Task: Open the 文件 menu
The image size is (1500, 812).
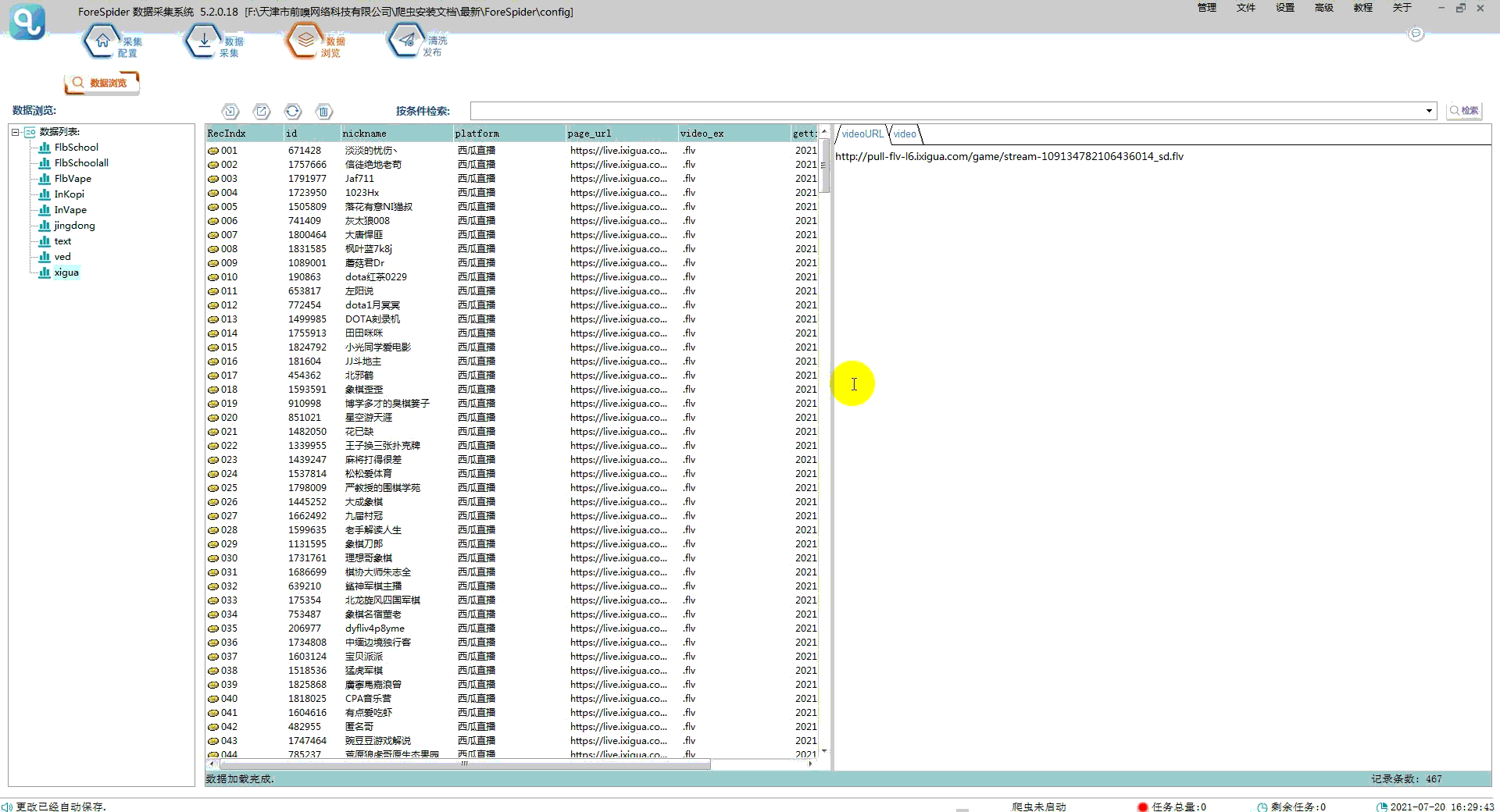Action: 1246,8
